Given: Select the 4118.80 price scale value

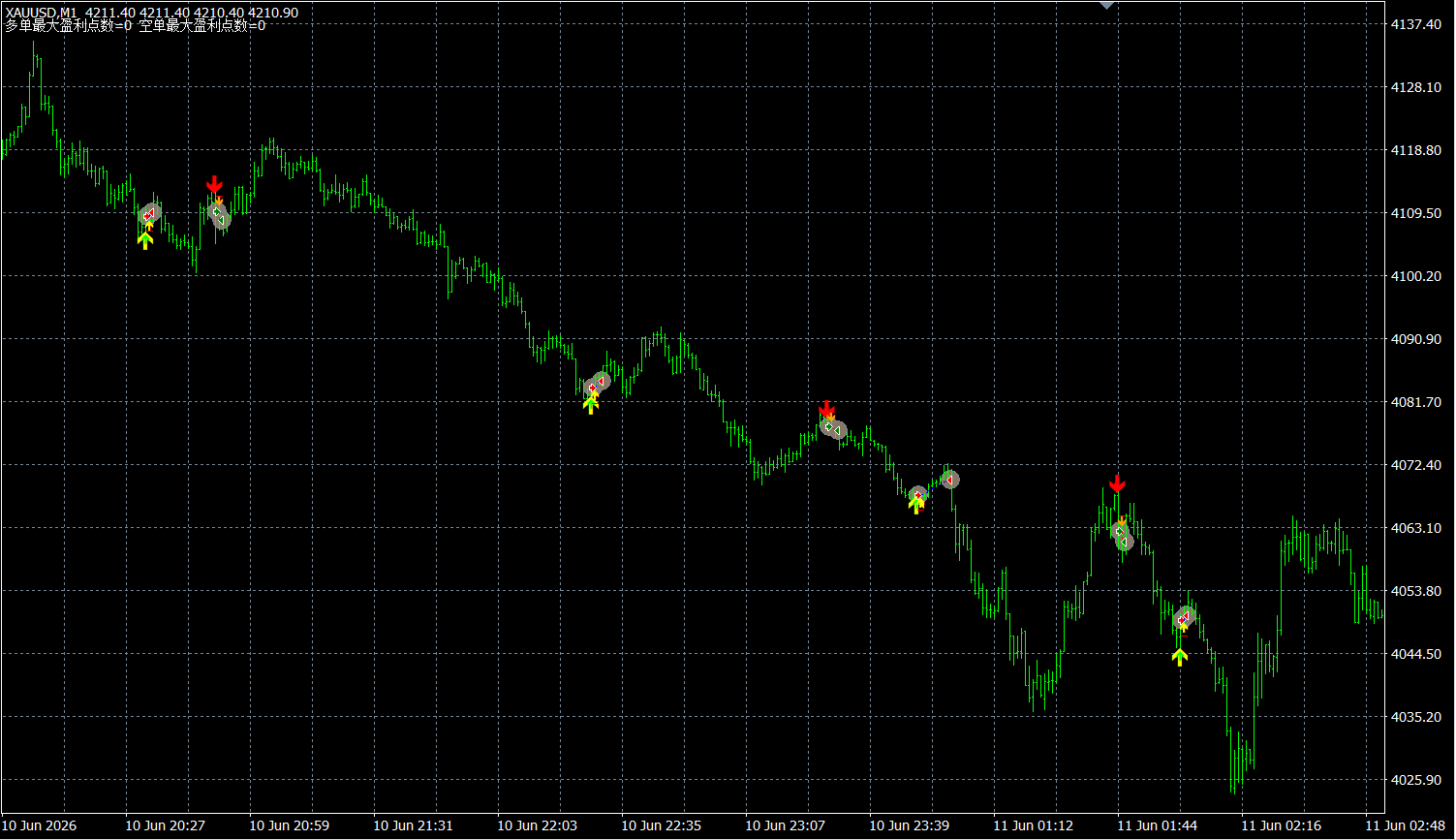Looking at the screenshot, I should click(1415, 150).
